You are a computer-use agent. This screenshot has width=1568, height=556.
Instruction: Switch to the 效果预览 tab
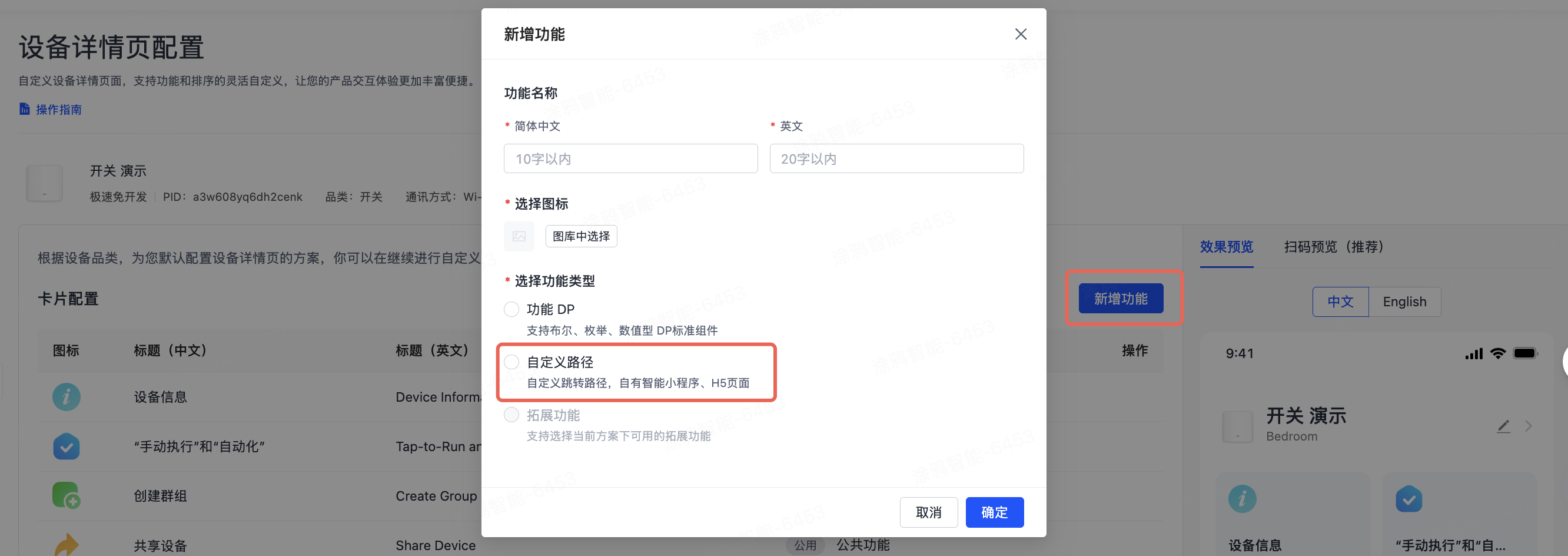(x=1226, y=247)
